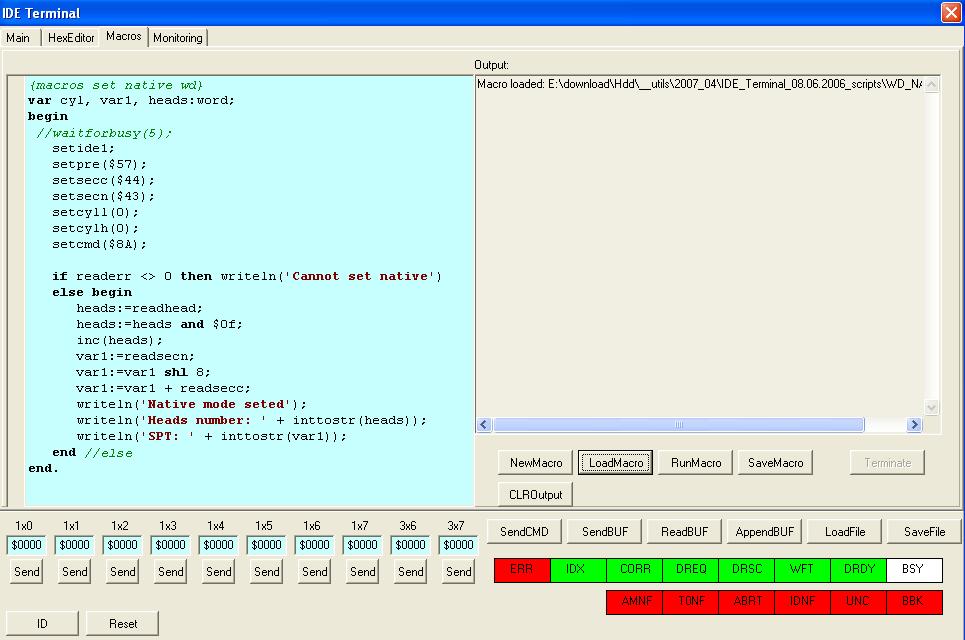Click the SendBUF button

(x=604, y=532)
